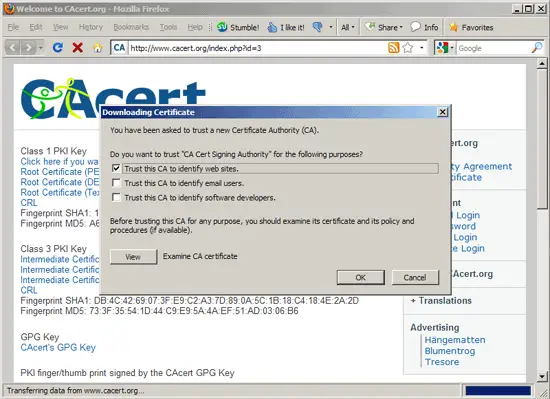Open the Hängematten advertising link
The height and width of the screenshot is (399, 550).
click(455, 340)
